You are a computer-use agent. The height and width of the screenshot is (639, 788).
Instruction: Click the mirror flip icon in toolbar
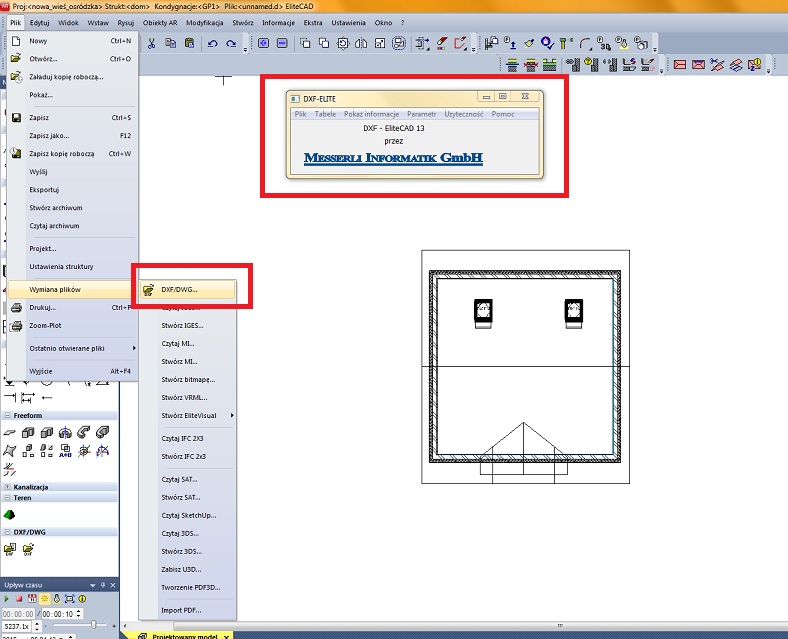[x=361, y=44]
